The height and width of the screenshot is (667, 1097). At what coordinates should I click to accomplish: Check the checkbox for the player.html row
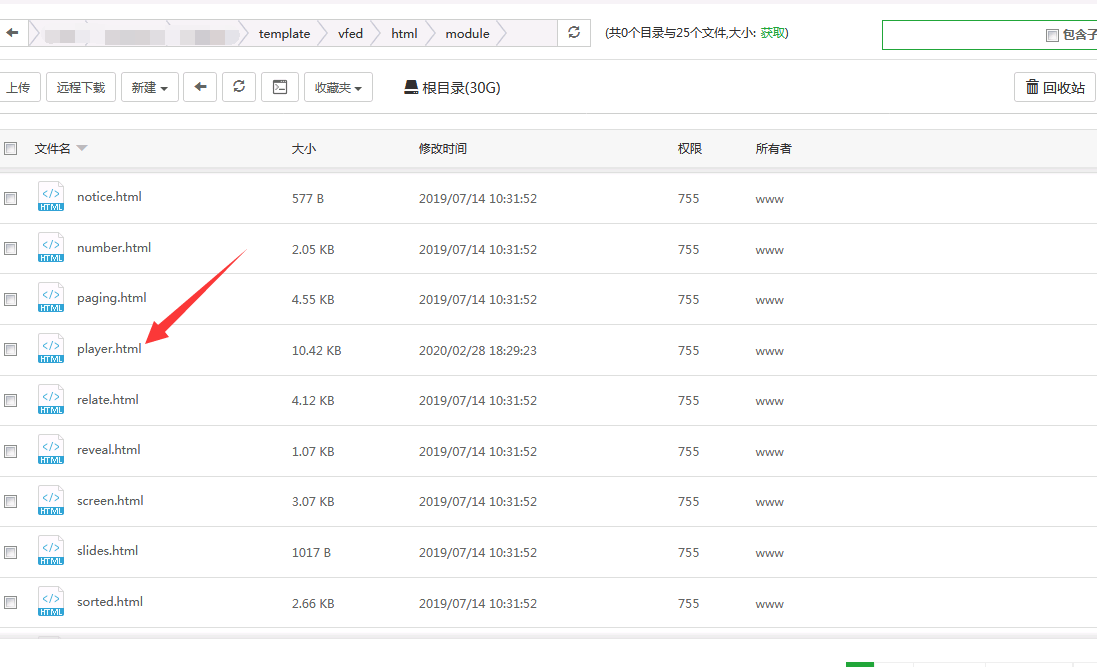pos(10,349)
